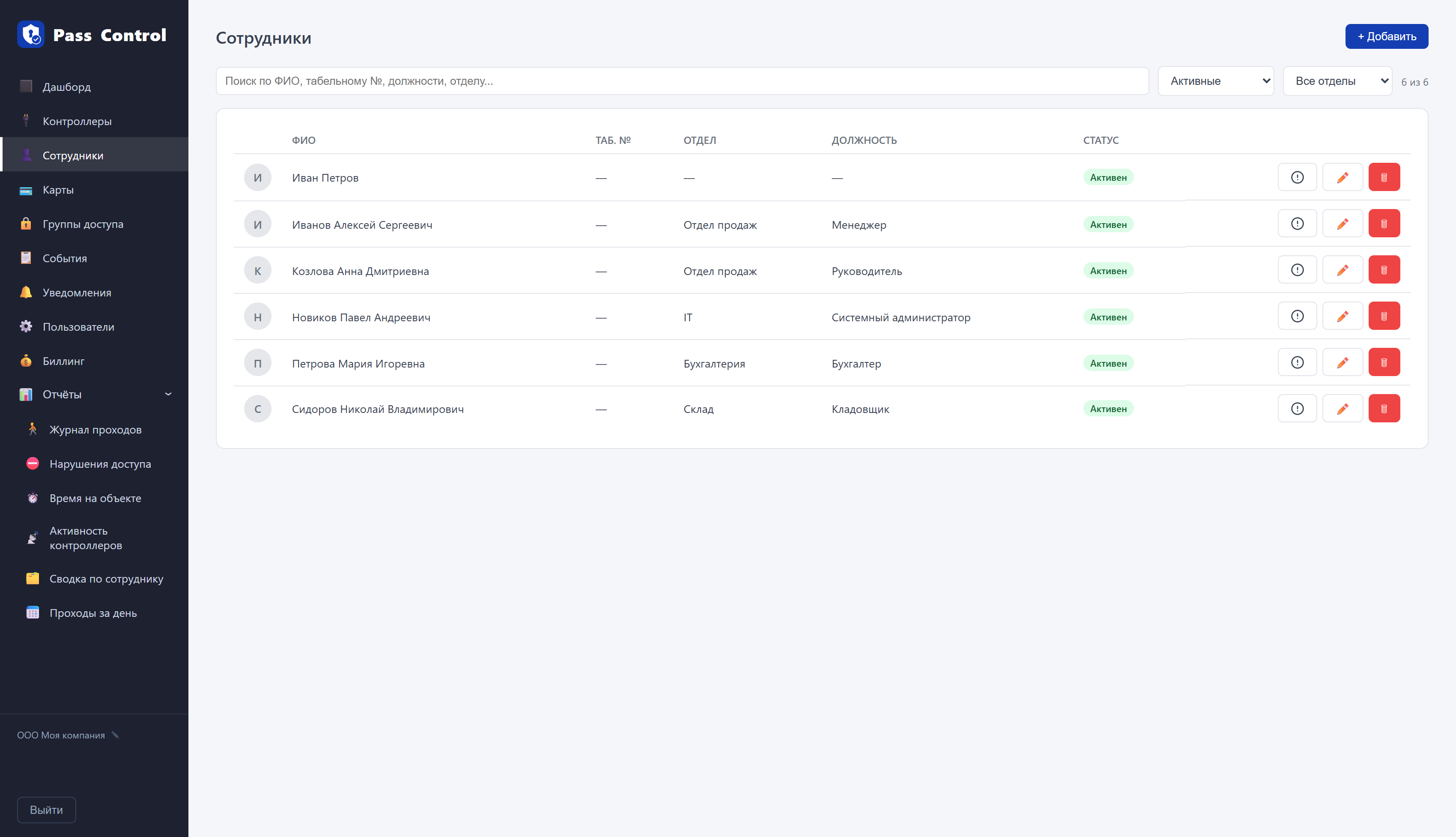1456x837 pixels.
Task: Click the Выйти logout button
Action: [x=47, y=810]
